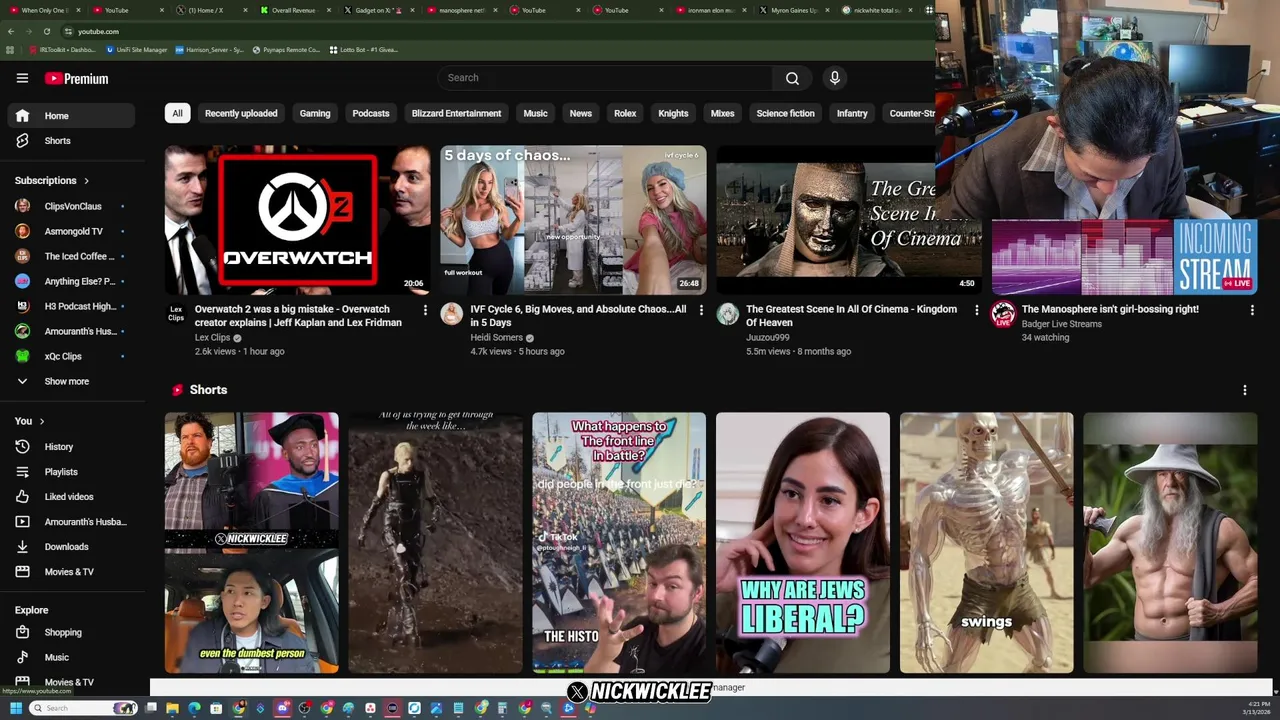
Task: Open Movies & TV under You
Action: pos(71,572)
